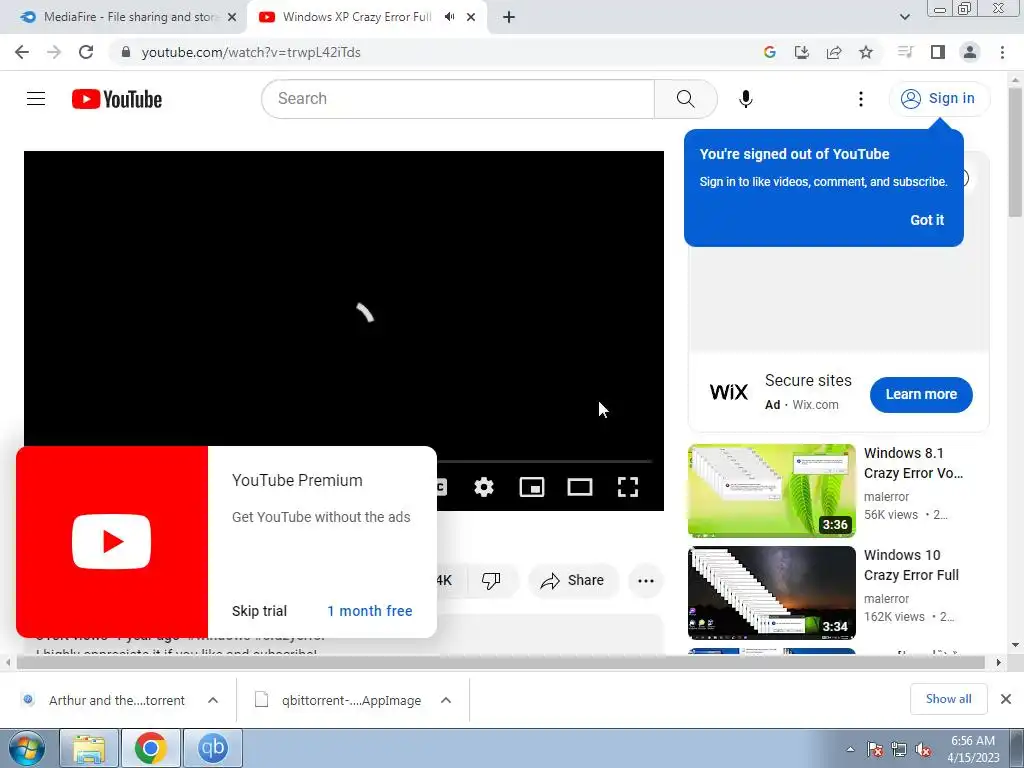
Task: Go back with browser back arrow
Action: 22,52
